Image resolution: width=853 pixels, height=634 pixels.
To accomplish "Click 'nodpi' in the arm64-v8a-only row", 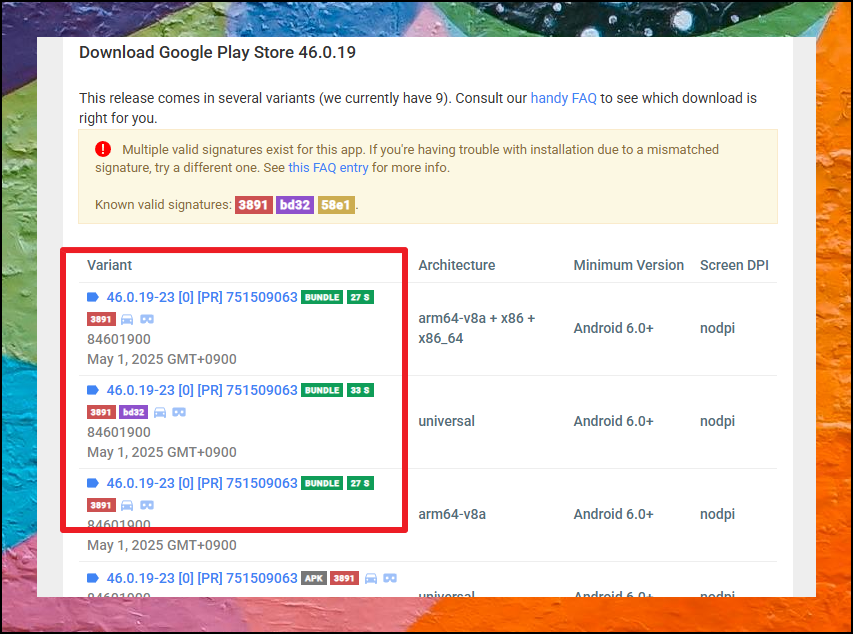I will click(717, 514).
